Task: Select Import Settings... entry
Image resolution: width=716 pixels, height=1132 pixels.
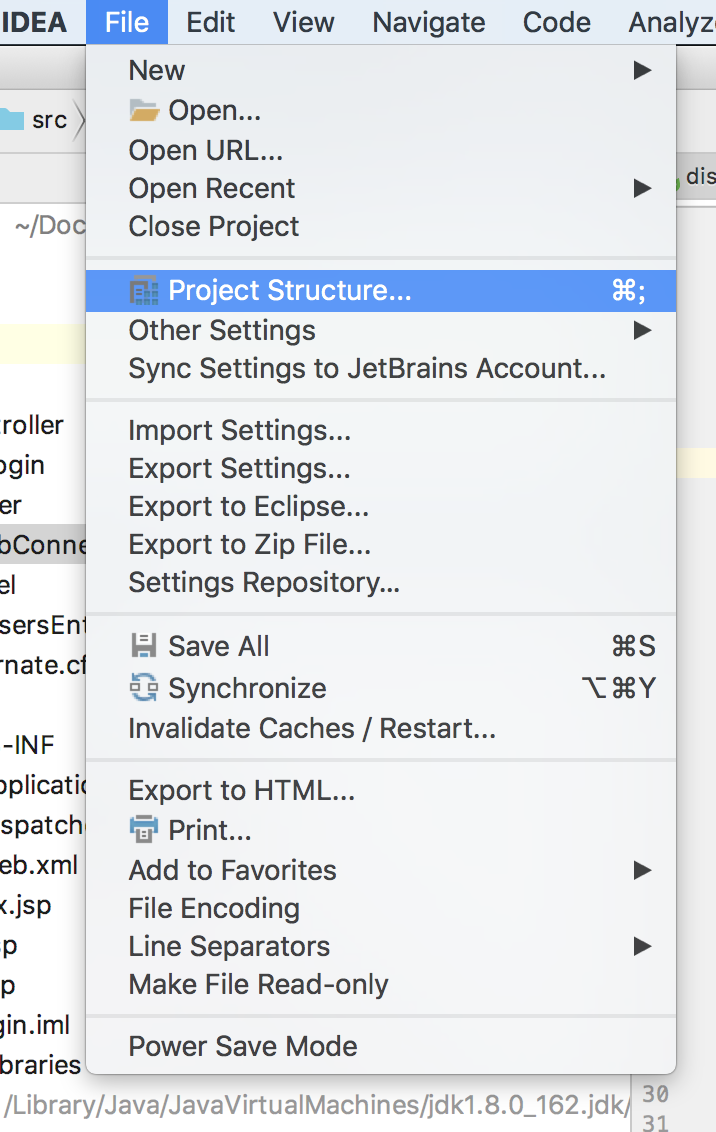Action: tap(380, 430)
